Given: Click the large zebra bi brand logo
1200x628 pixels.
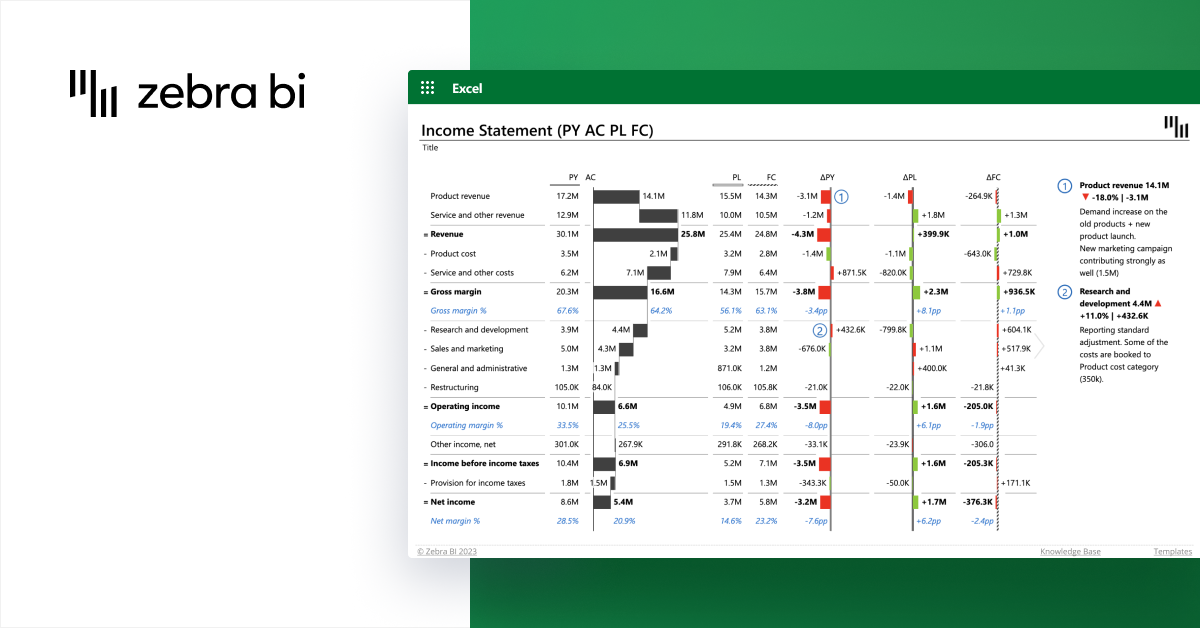Looking at the screenshot, I should (x=187, y=94).
